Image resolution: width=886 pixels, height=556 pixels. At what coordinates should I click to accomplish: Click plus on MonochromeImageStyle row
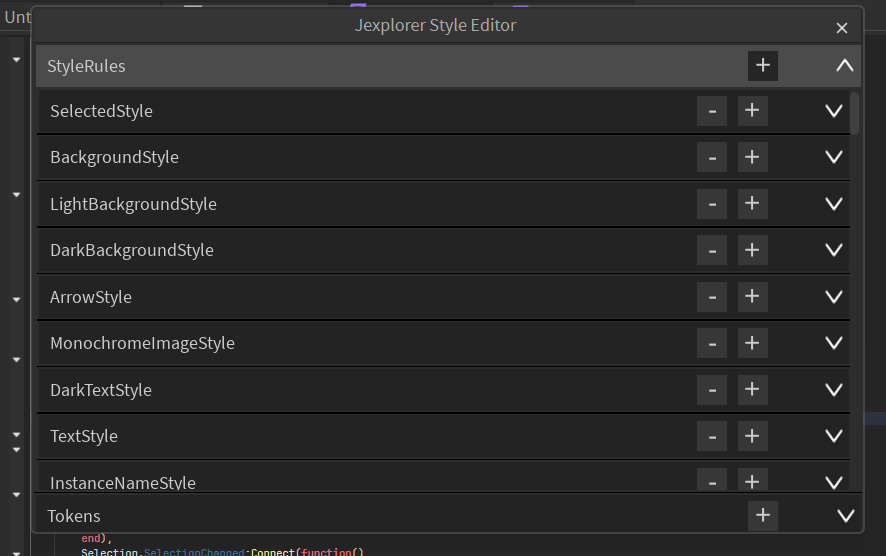(x=752, y=343)
